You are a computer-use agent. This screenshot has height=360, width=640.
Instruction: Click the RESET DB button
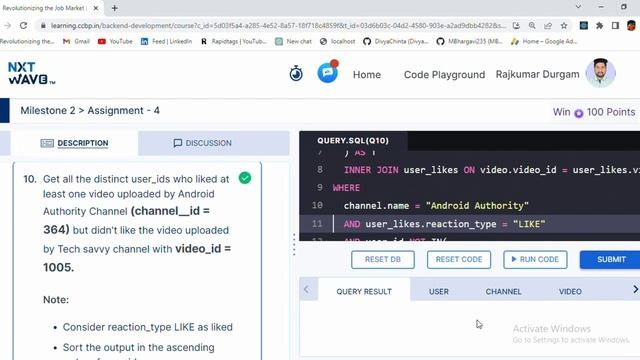[383, 260]
